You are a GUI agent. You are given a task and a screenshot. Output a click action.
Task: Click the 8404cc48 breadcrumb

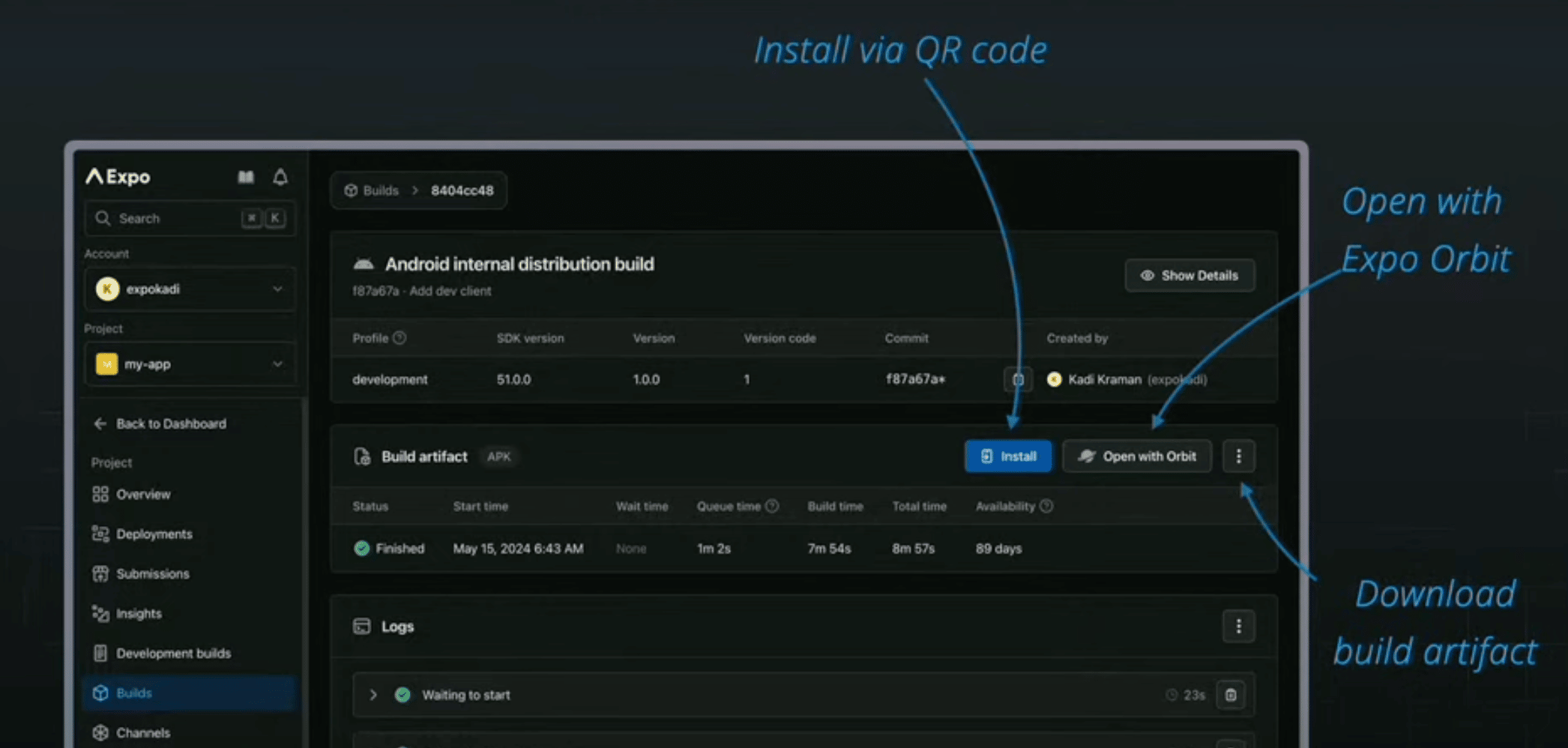[x=462, y=190]
